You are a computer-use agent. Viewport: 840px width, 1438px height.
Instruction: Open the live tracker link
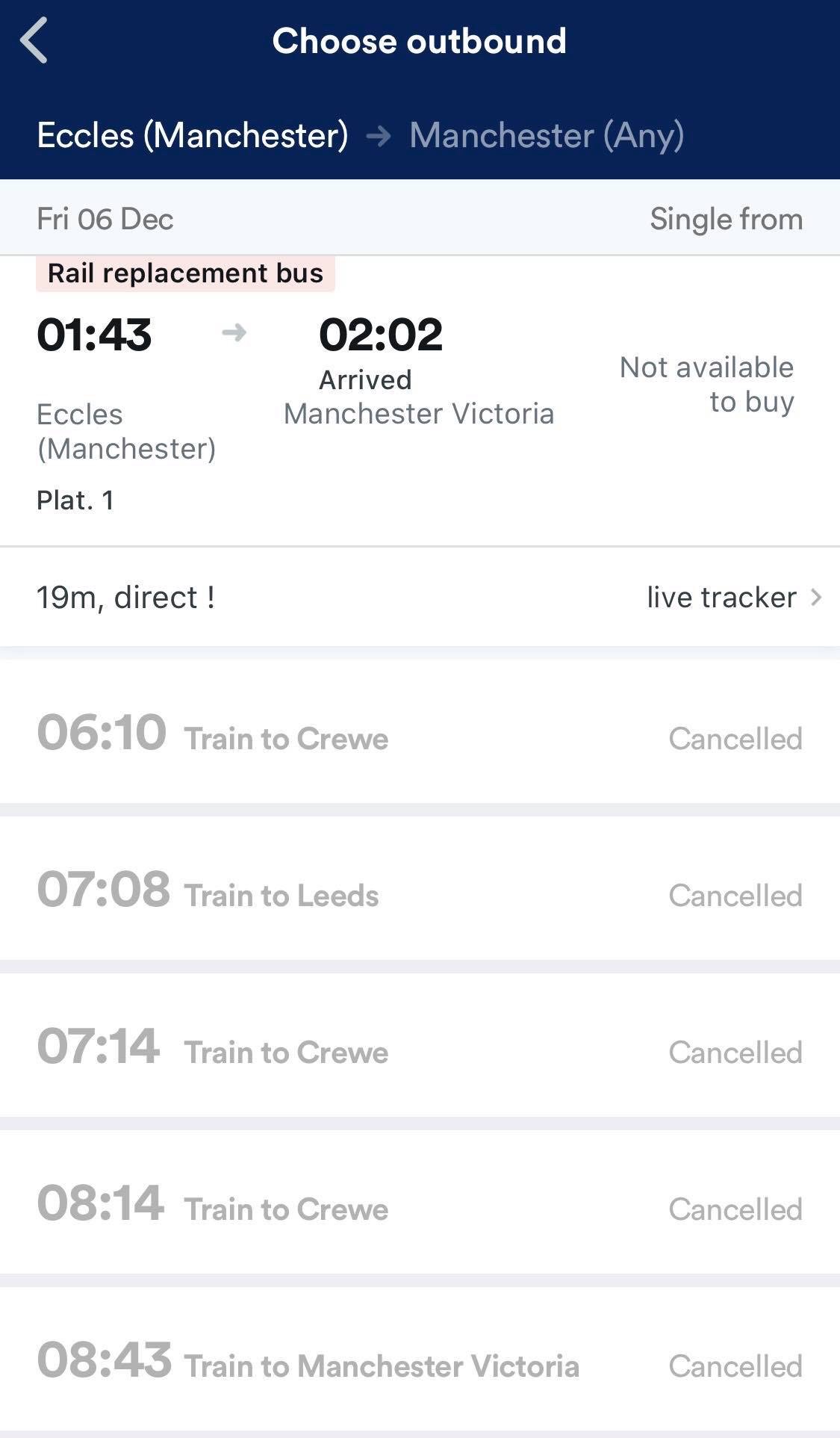[x=721, y=598]
